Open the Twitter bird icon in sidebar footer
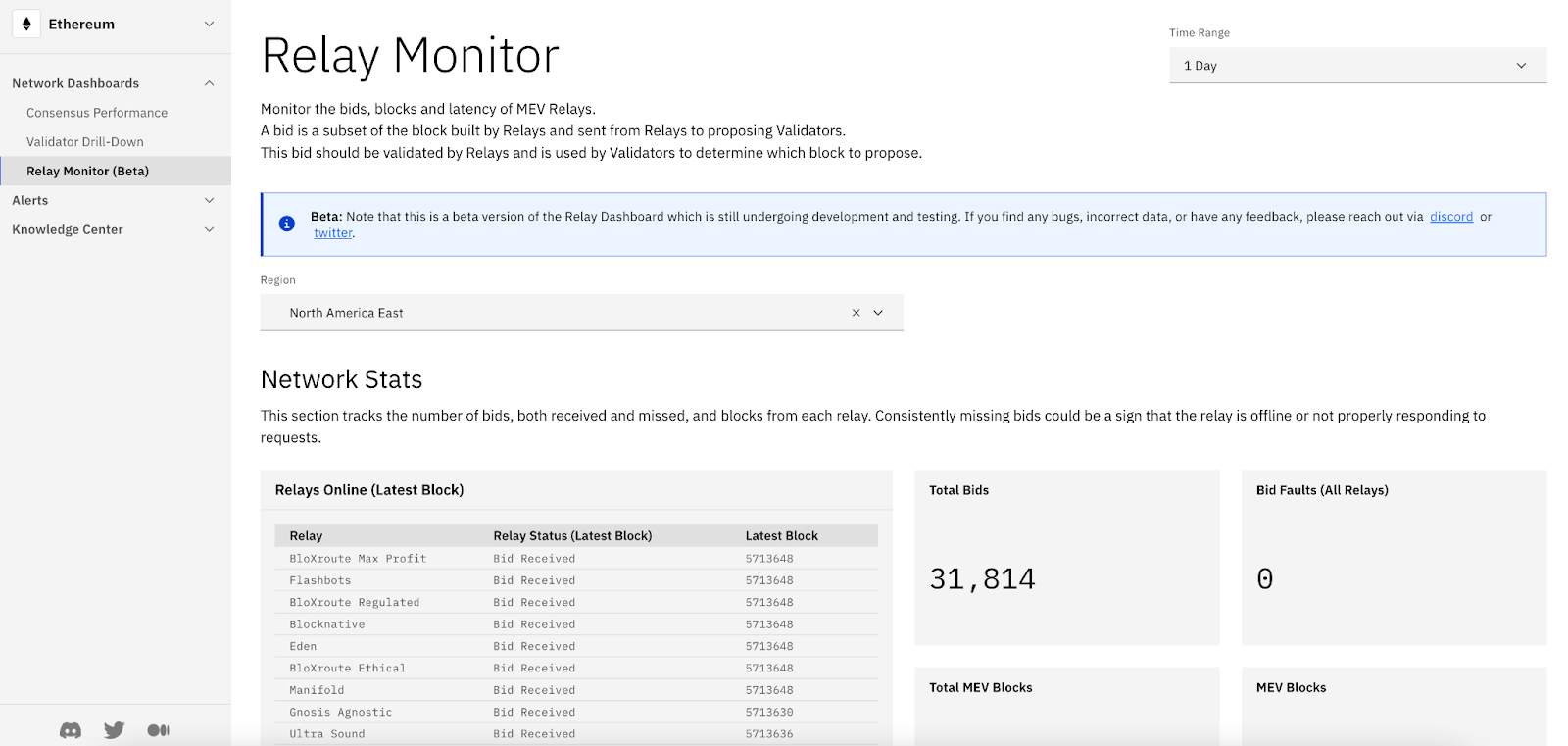 coord(115,730)
